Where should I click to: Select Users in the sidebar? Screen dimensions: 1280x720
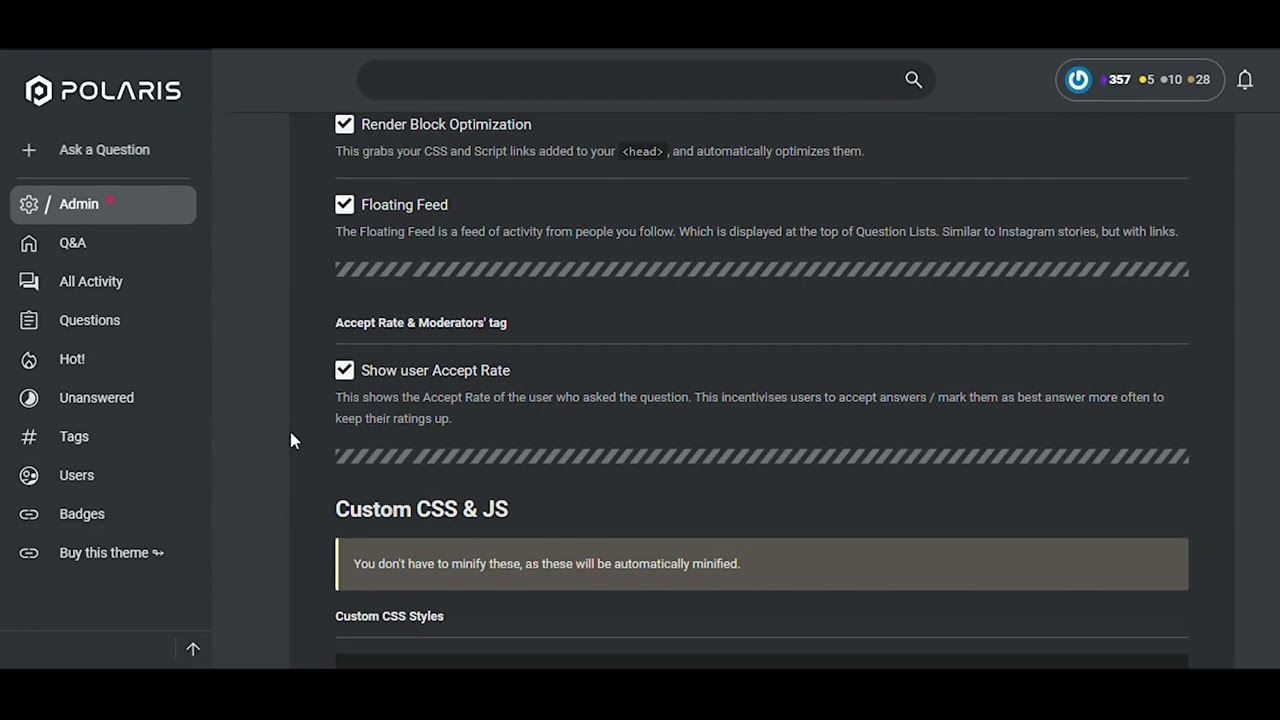(76, 475)
